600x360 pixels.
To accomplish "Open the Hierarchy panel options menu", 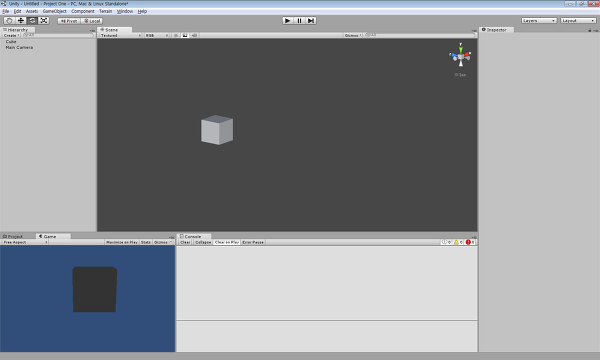I will (92, 30).
